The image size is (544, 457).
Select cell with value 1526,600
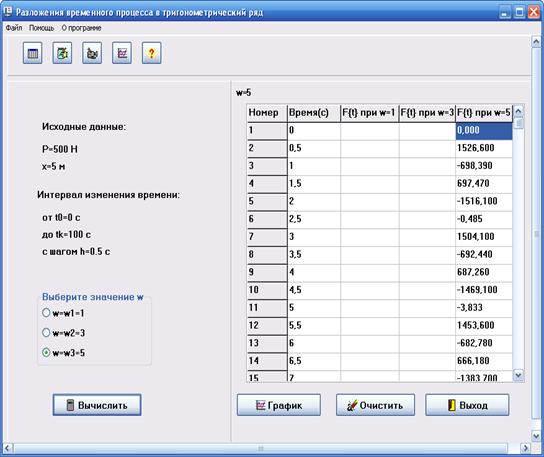484,148
